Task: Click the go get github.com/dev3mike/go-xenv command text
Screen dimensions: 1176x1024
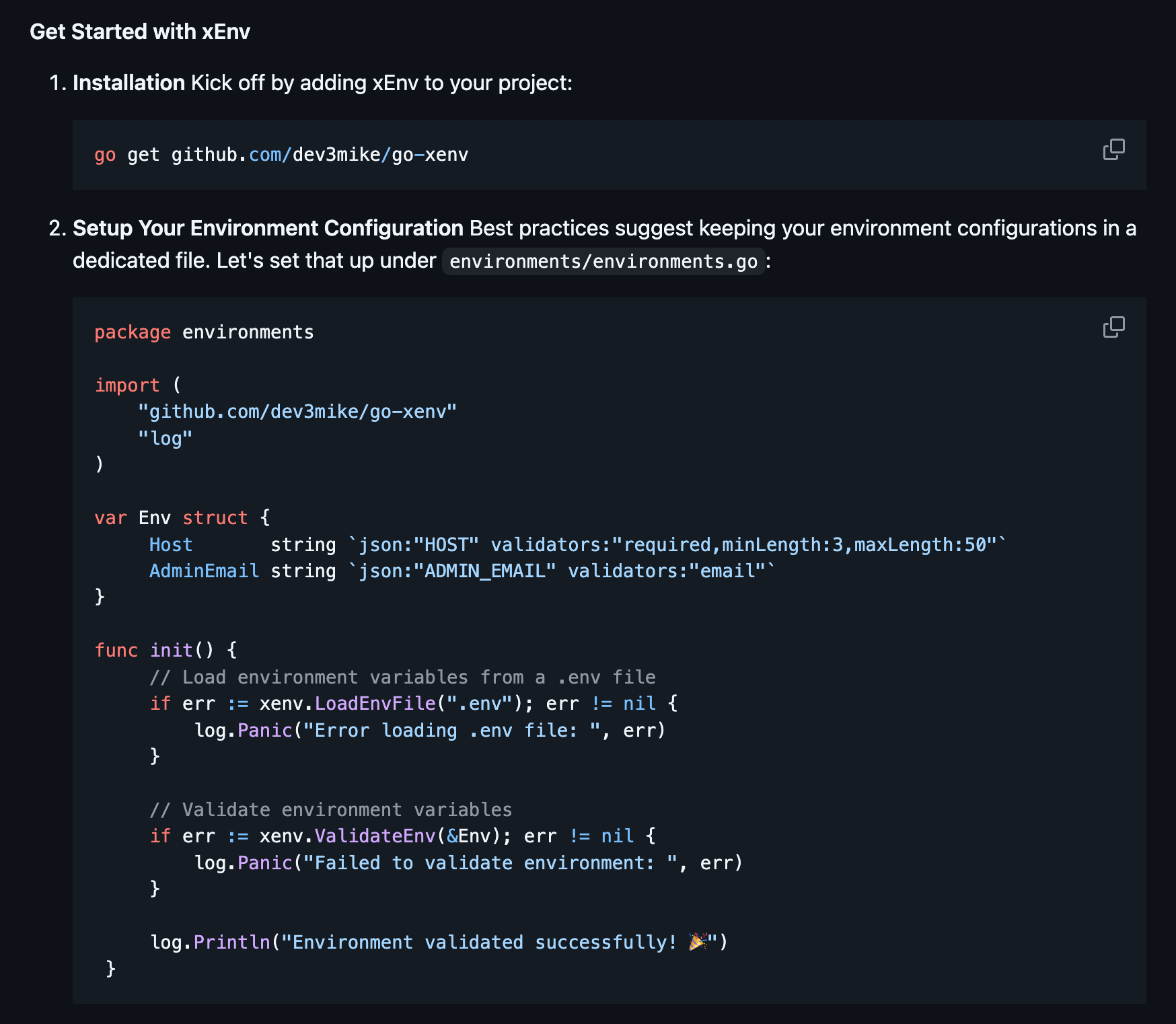Action: [281, 155]
